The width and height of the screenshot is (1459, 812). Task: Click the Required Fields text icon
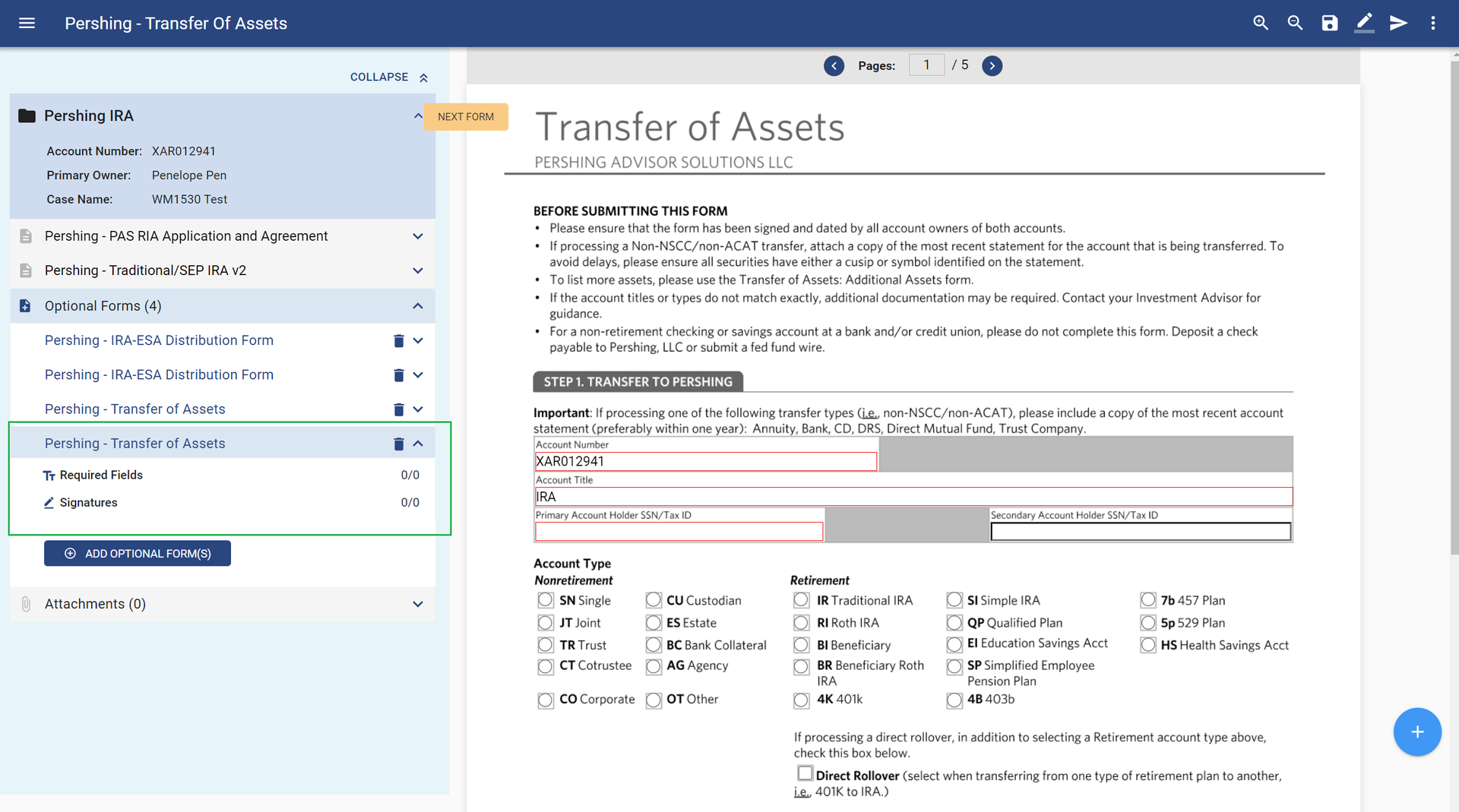49,476
